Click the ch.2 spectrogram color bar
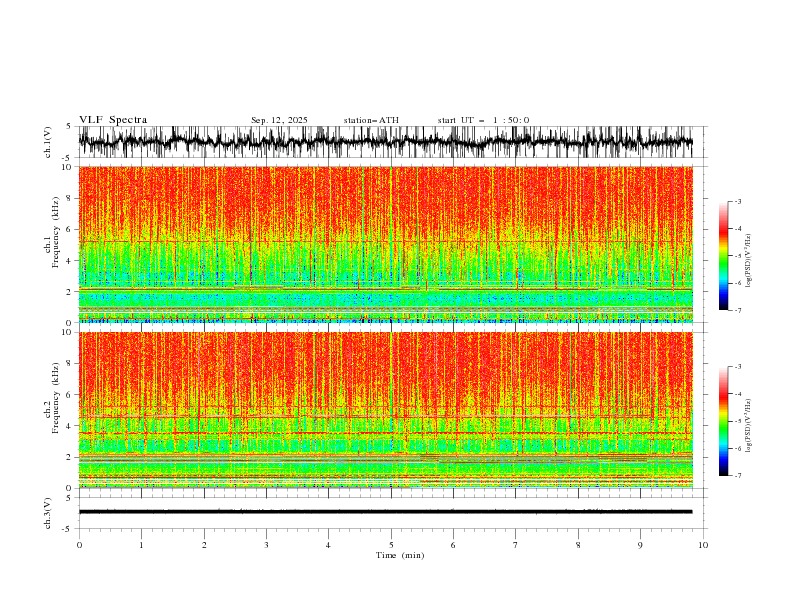Image resolution: width=792 pixels, height=612 pixels. click(724, 421)
